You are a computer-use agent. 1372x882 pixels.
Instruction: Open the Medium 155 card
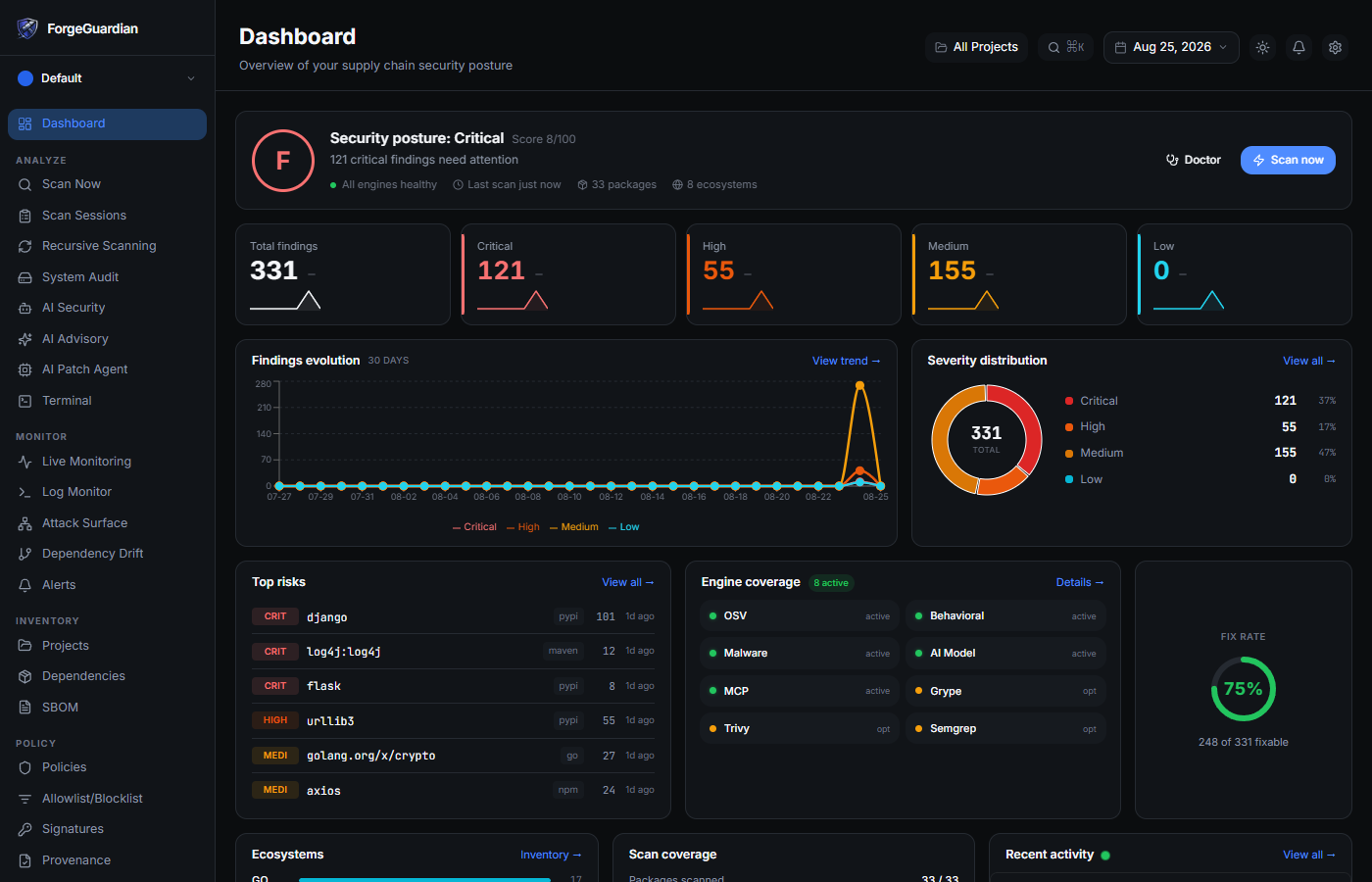(1019, 274)
